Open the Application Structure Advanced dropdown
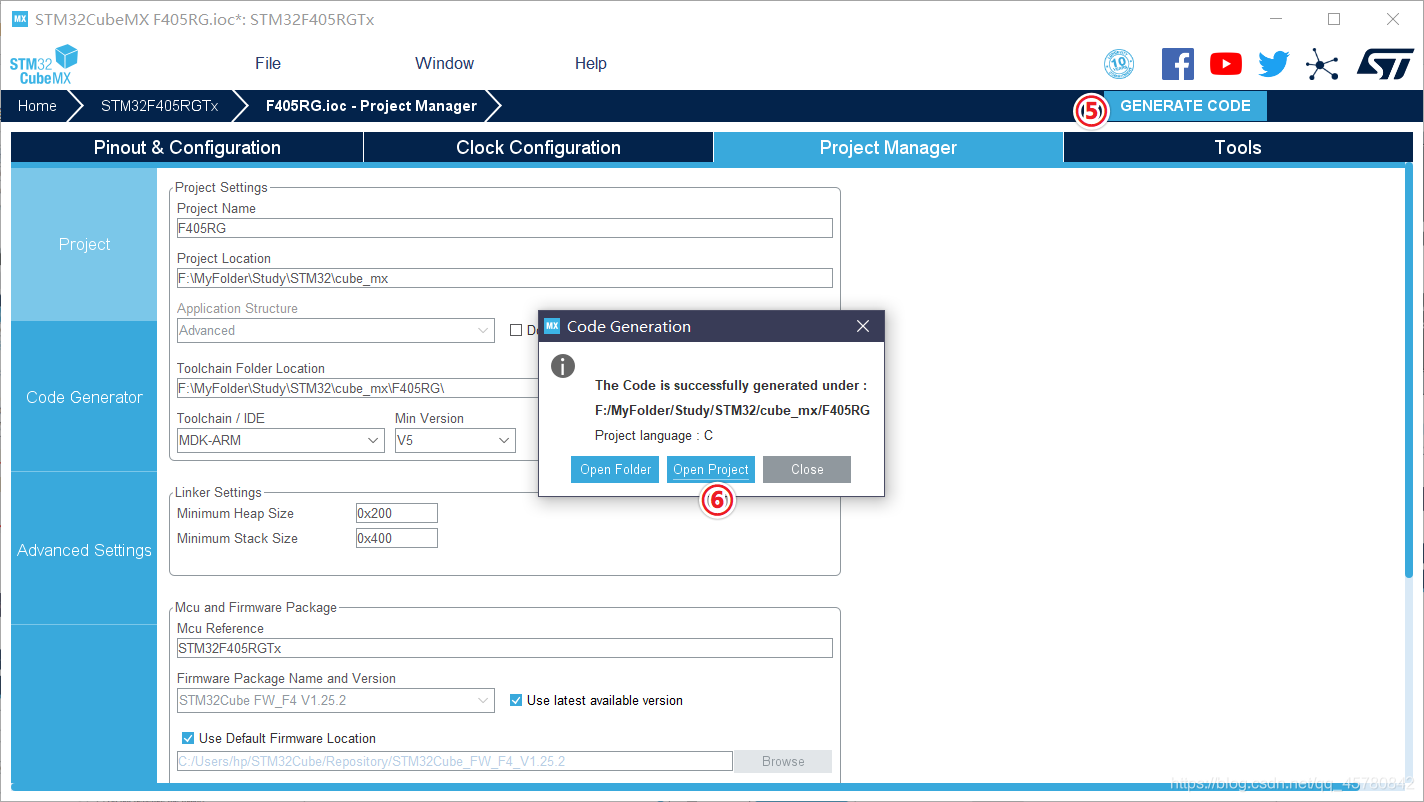Viewport: 1424px width, 802px height. point(335,330)
